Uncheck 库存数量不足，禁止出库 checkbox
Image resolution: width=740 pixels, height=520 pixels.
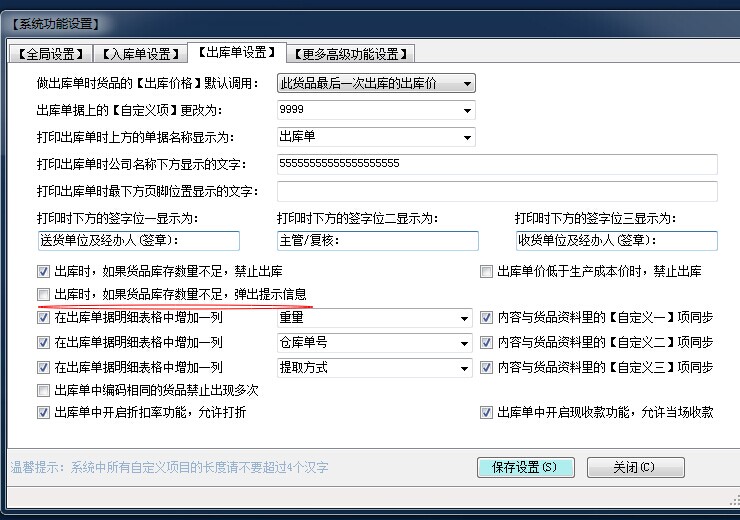[x=43, y=271]
